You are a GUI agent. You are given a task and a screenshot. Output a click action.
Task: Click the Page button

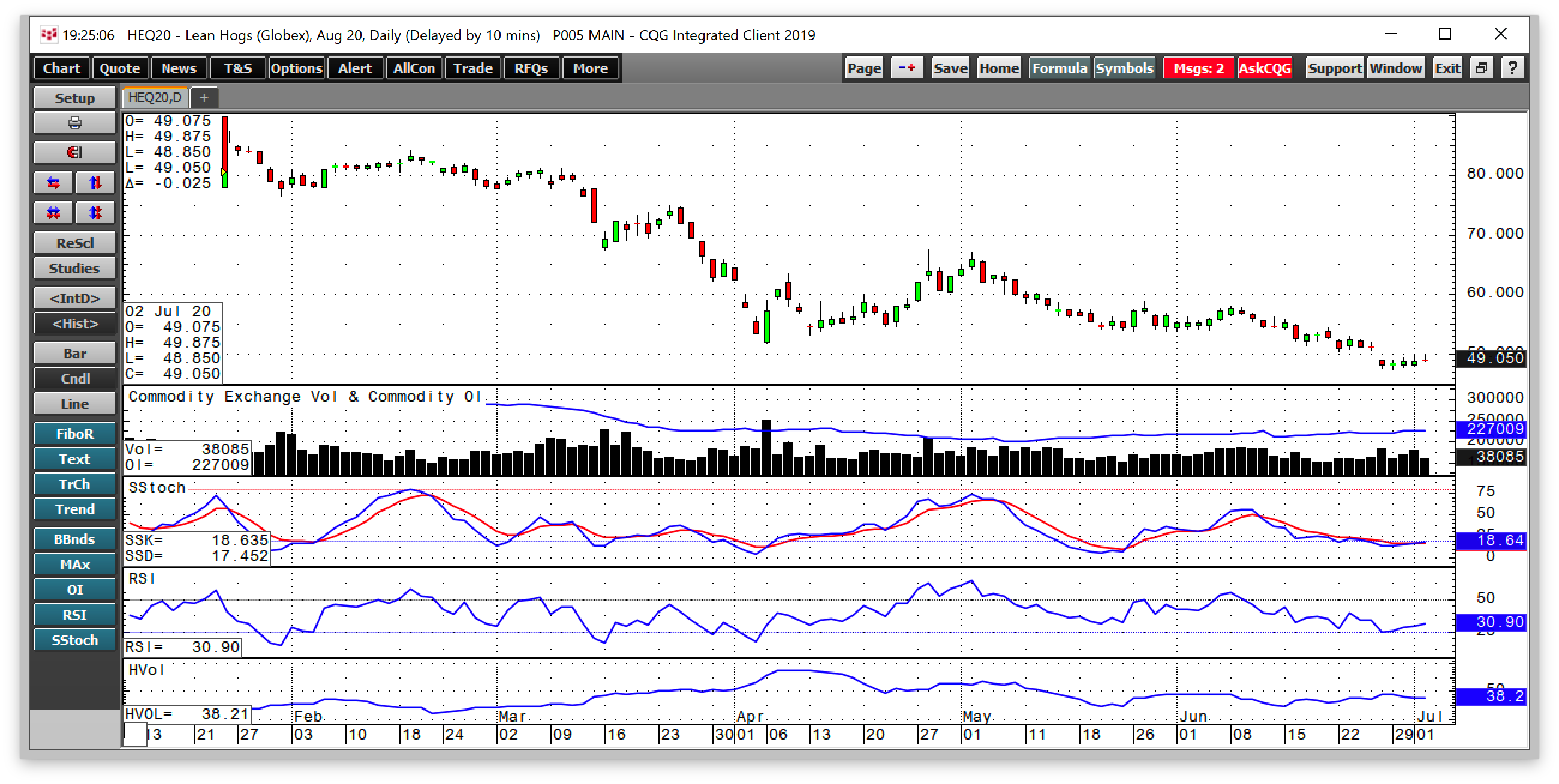pos(863,68)
